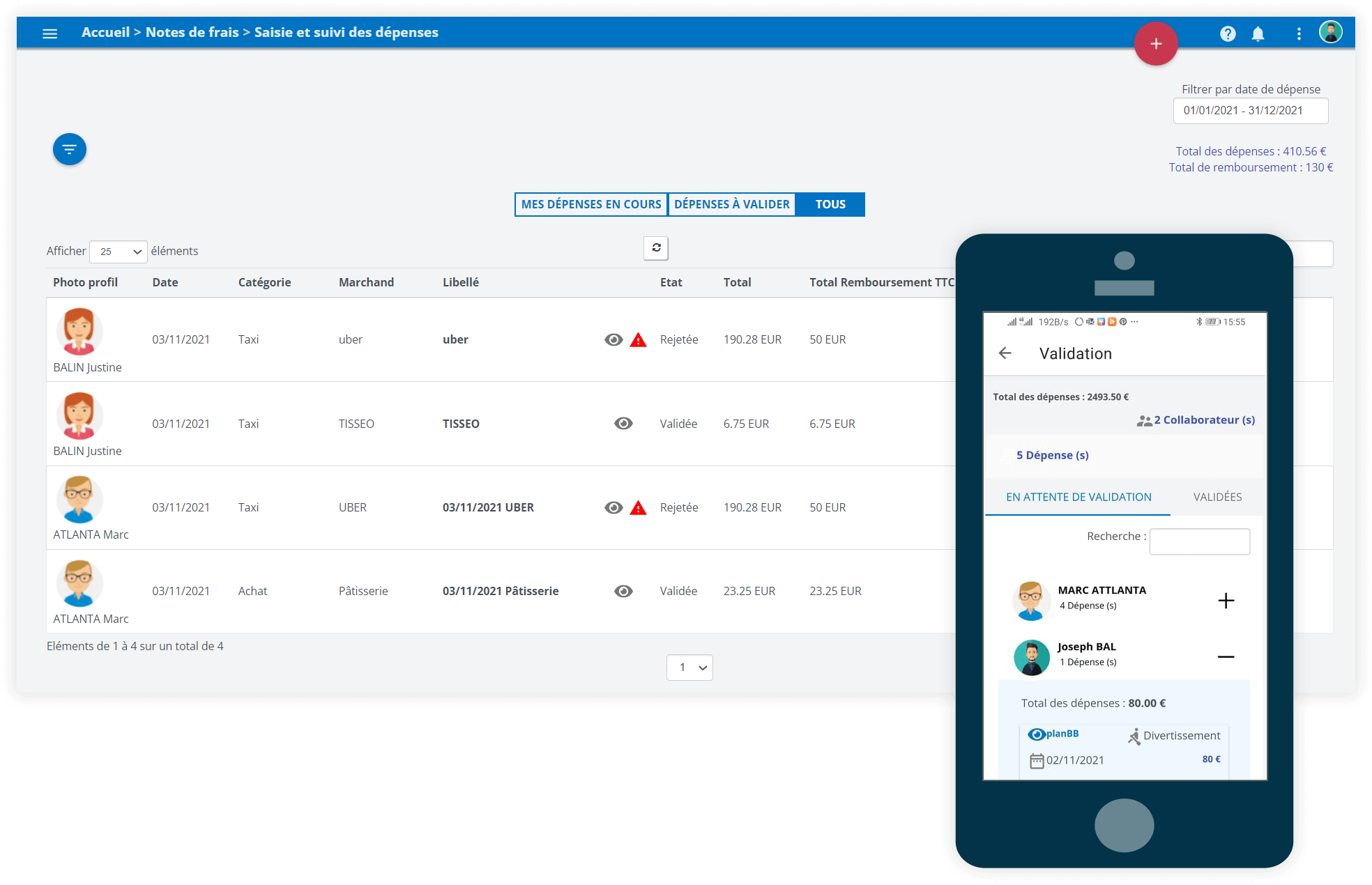View the 03/11/2021 UBER expense details
The width and height of the screenshot is (1372, 885).
pyautogui.click(x=613, y=507)
